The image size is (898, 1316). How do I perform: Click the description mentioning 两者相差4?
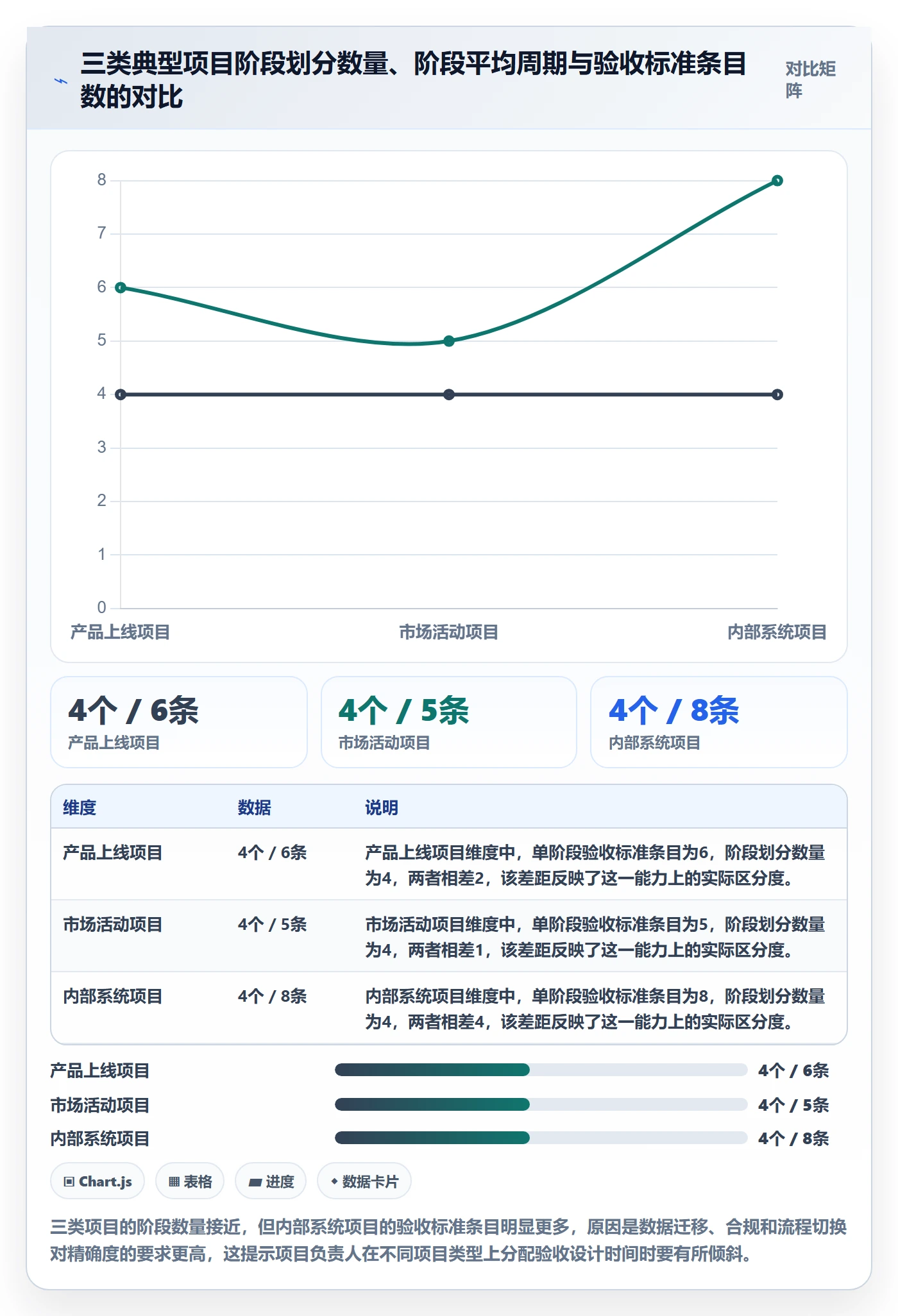(595, 1009)
